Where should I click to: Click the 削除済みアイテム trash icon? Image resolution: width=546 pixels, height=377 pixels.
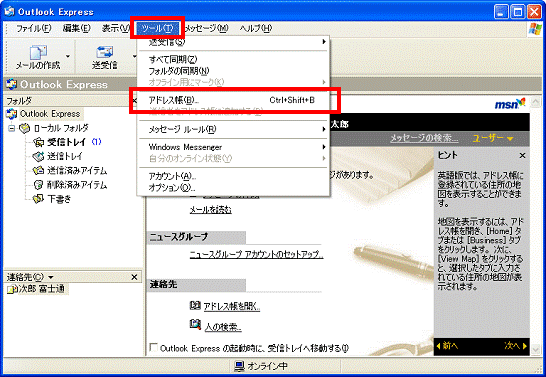[x=38, y=185]
